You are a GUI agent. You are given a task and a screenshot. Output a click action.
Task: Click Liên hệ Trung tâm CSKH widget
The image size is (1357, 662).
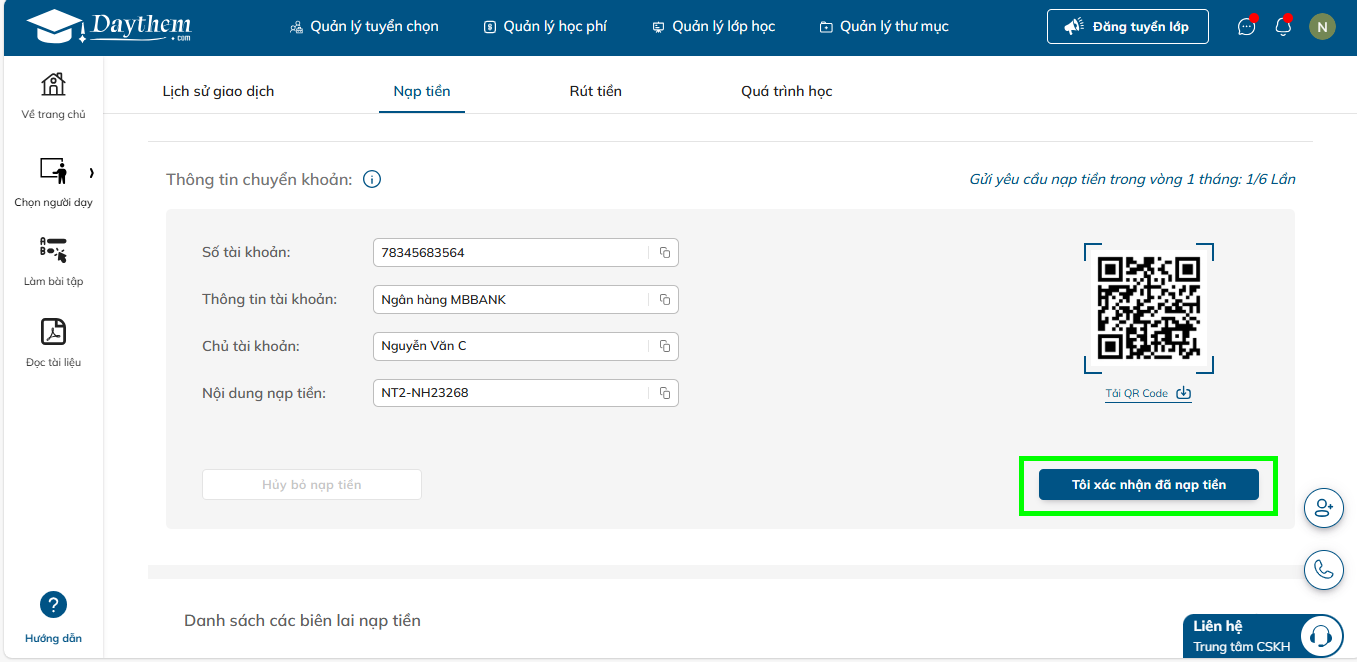[x=1263, y=636]
